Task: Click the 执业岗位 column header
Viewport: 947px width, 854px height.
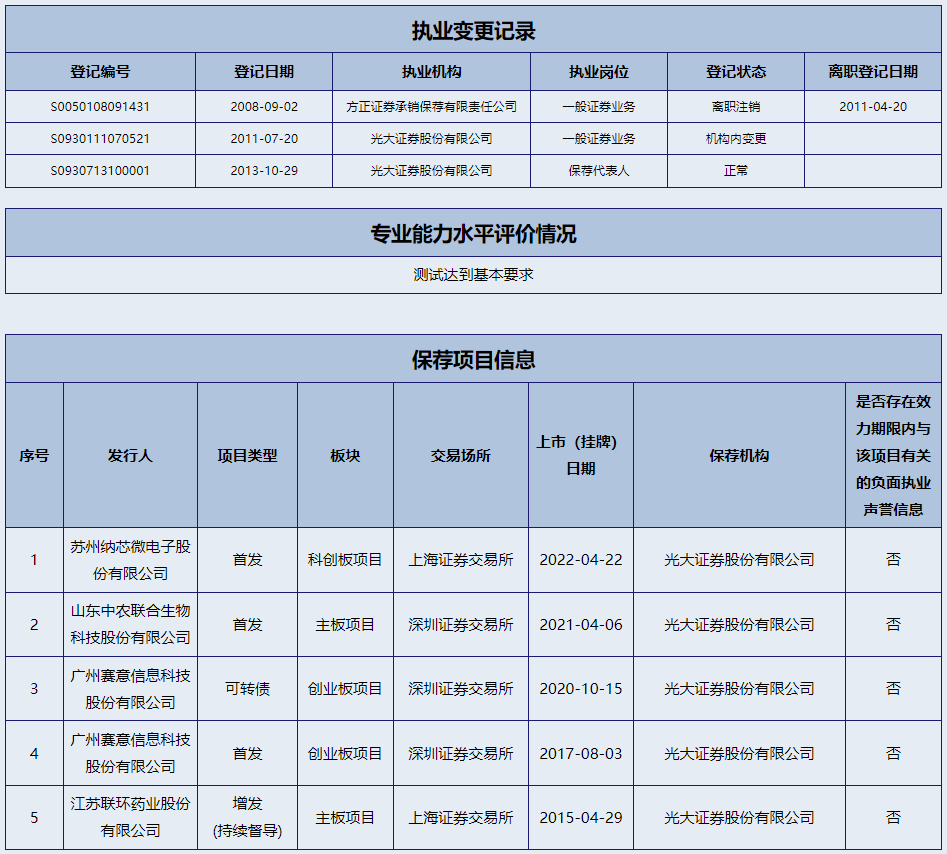Action: (x=599, y=72)
